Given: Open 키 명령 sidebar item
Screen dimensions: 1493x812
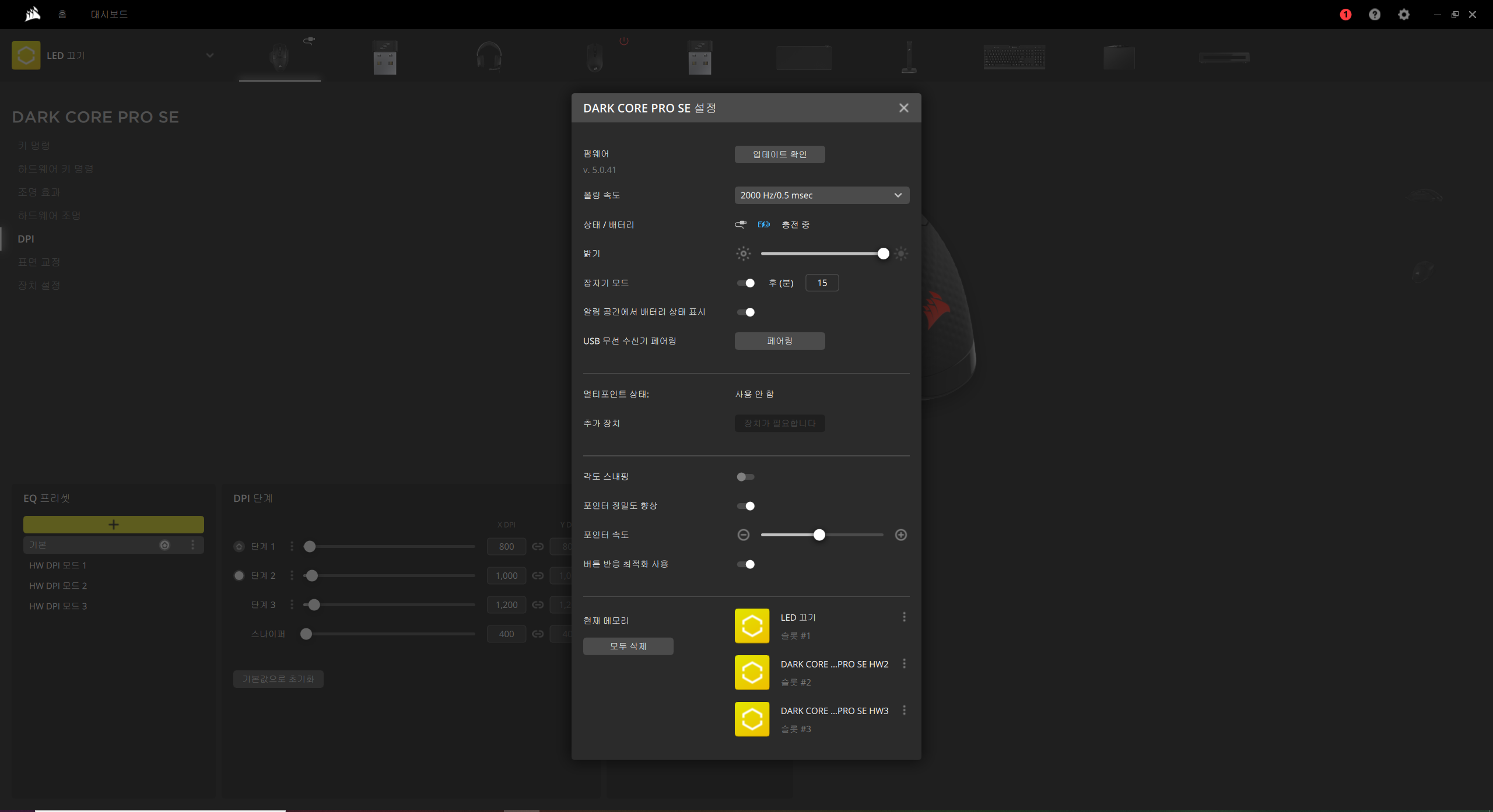Looking at the screenshot, I should click(34, 146).
